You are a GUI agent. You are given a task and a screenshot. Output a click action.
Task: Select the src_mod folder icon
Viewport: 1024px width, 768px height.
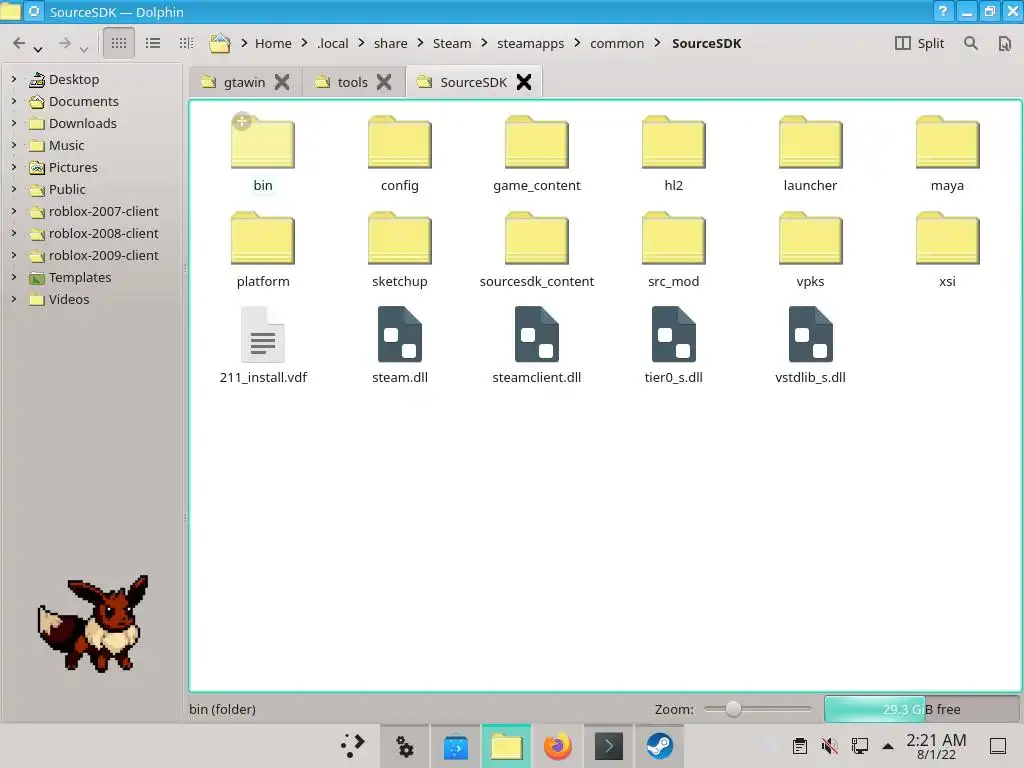pos(673,238)
